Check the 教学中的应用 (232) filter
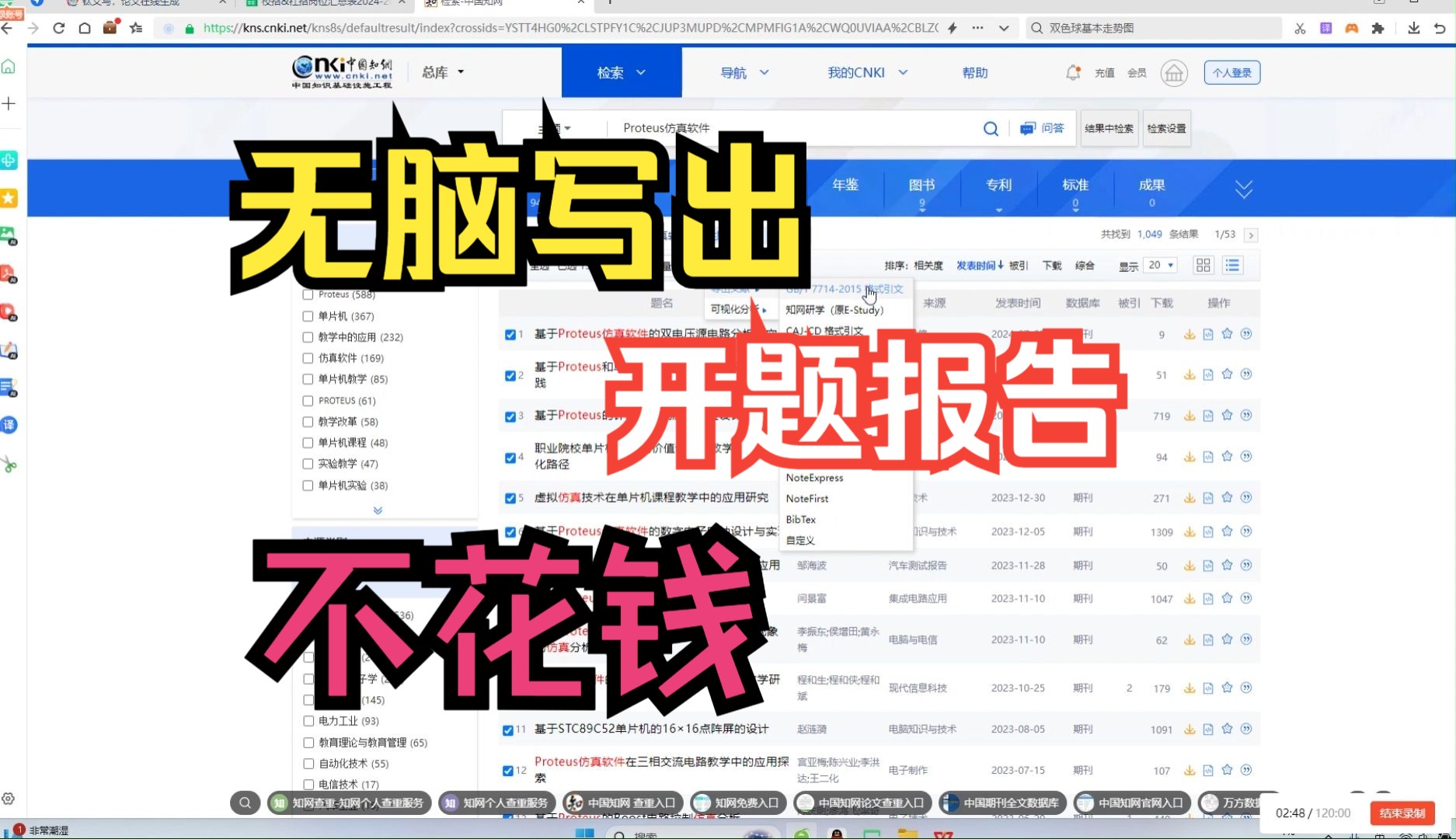 pyautogui.click(x=308, y=337)
